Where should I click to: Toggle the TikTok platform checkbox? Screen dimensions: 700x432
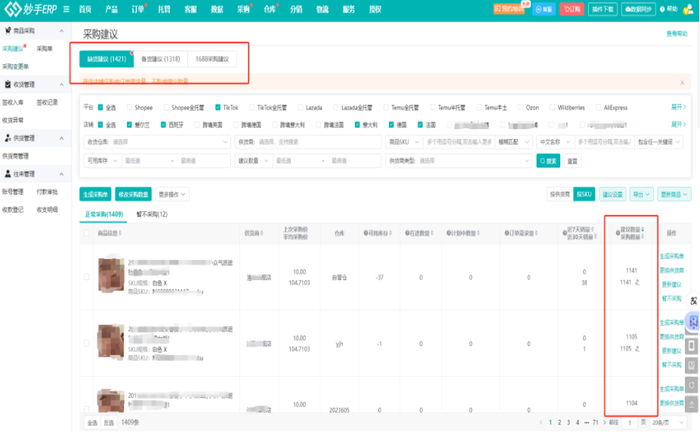[217, 106]
